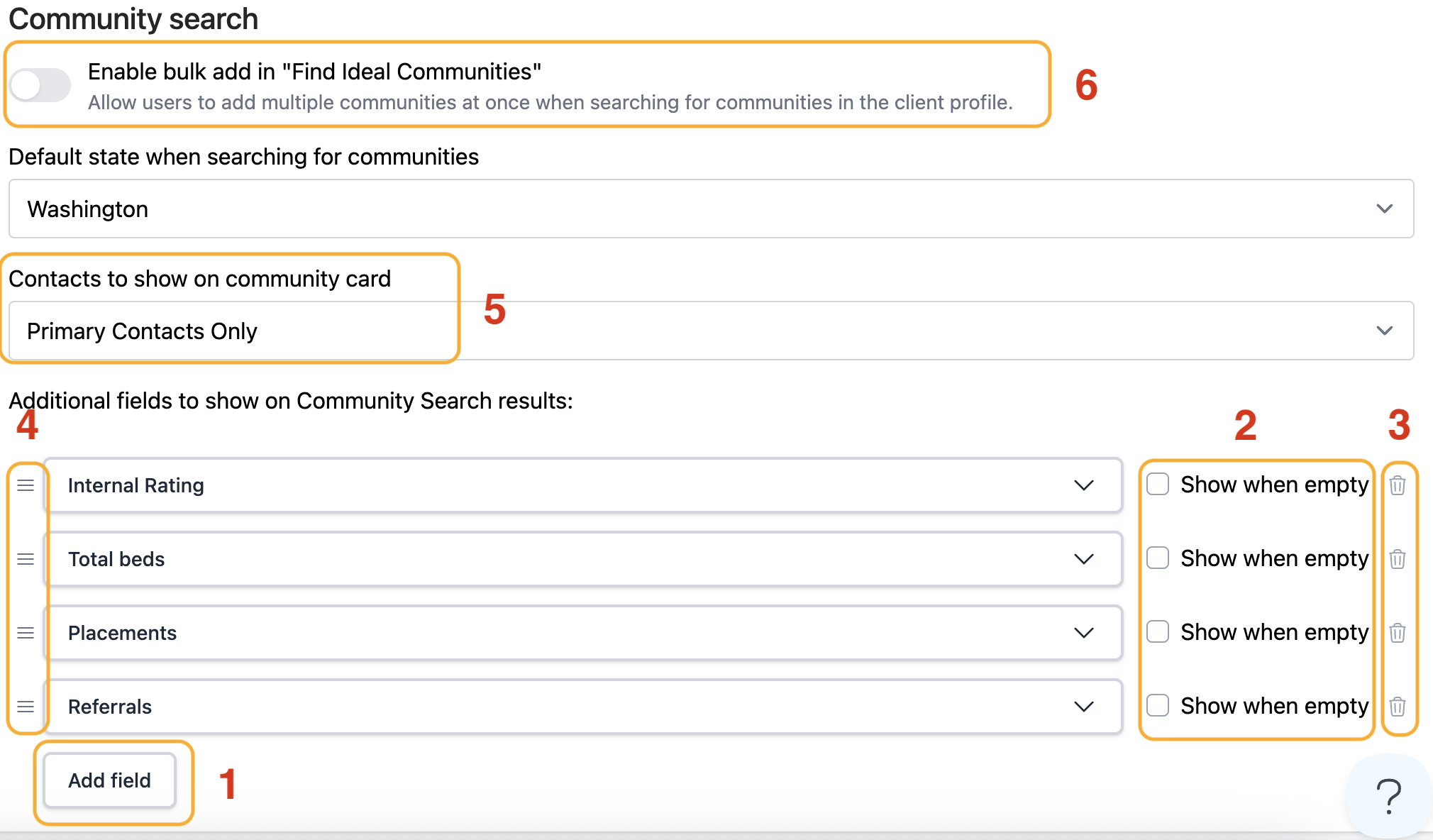
Task: Tick Show when empty for Total beds
Action: [x=1158, y=558]
